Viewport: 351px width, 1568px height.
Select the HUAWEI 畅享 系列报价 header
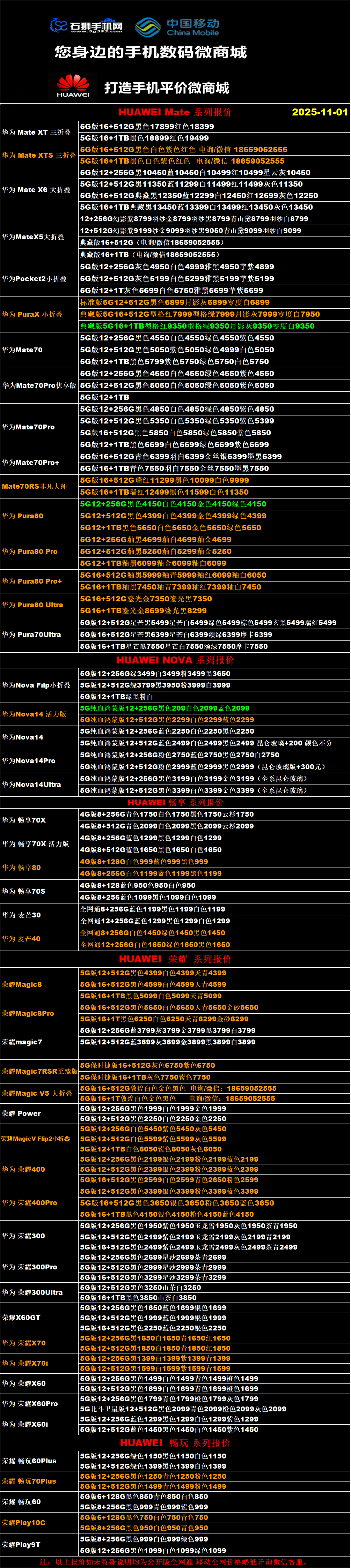(x=175, y=802)
